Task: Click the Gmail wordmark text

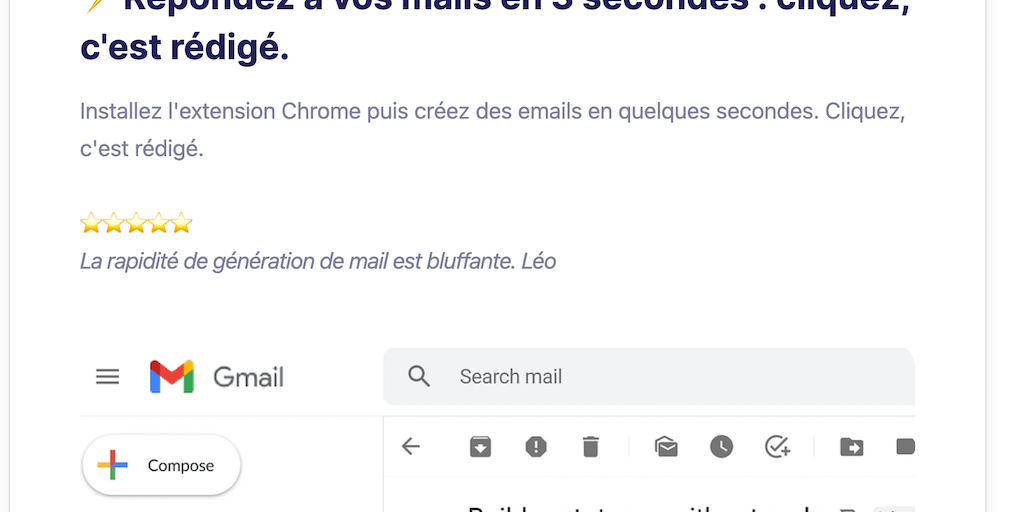Action: [248, 377]
